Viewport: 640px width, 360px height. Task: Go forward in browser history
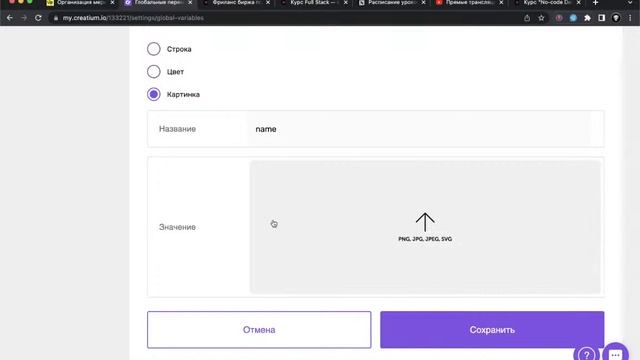pos(24,18)
